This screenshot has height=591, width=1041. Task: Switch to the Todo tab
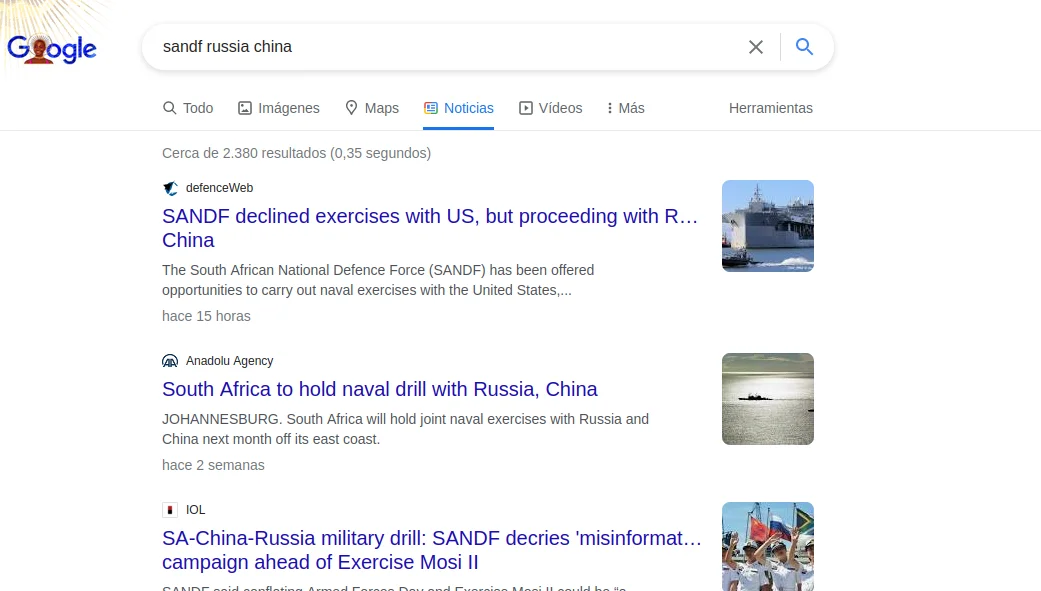click(188, 108)
